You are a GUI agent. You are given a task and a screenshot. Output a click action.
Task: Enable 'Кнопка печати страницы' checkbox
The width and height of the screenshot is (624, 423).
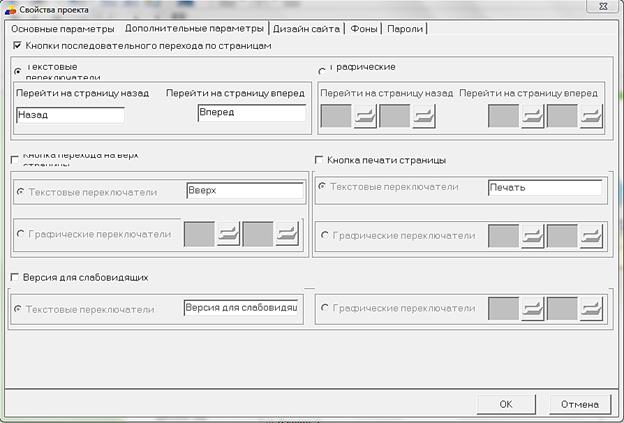[320, 160]
